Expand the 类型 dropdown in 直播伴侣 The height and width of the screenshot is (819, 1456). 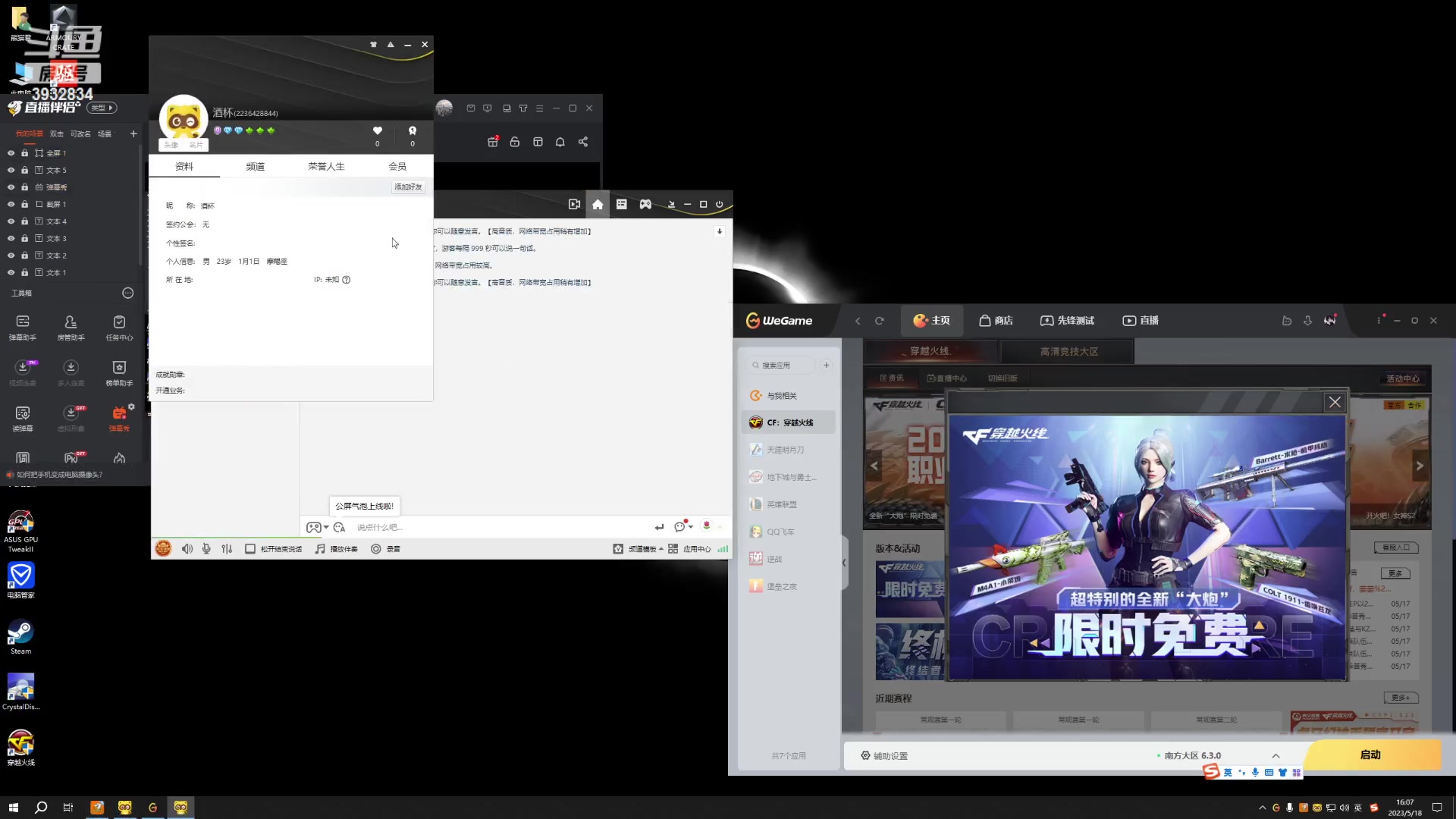(102, 108)
